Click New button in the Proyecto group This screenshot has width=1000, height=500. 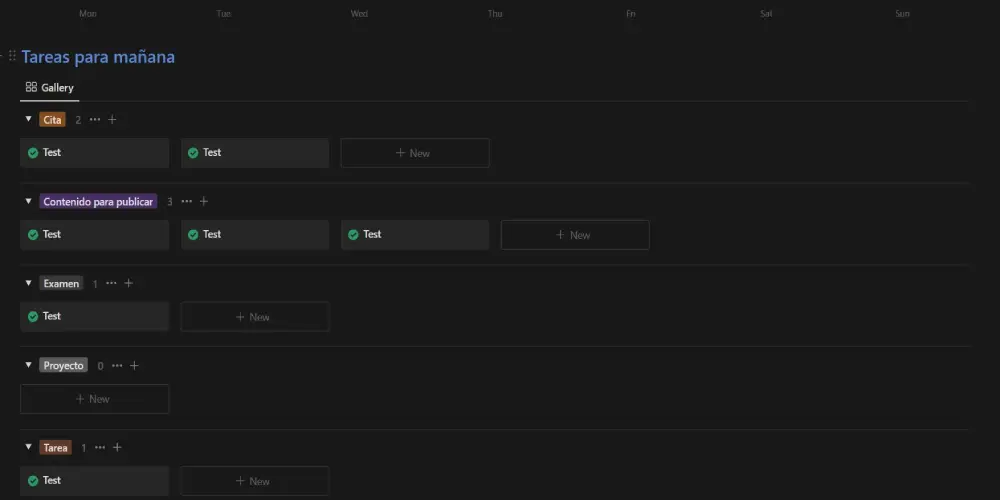pos(94,399)
